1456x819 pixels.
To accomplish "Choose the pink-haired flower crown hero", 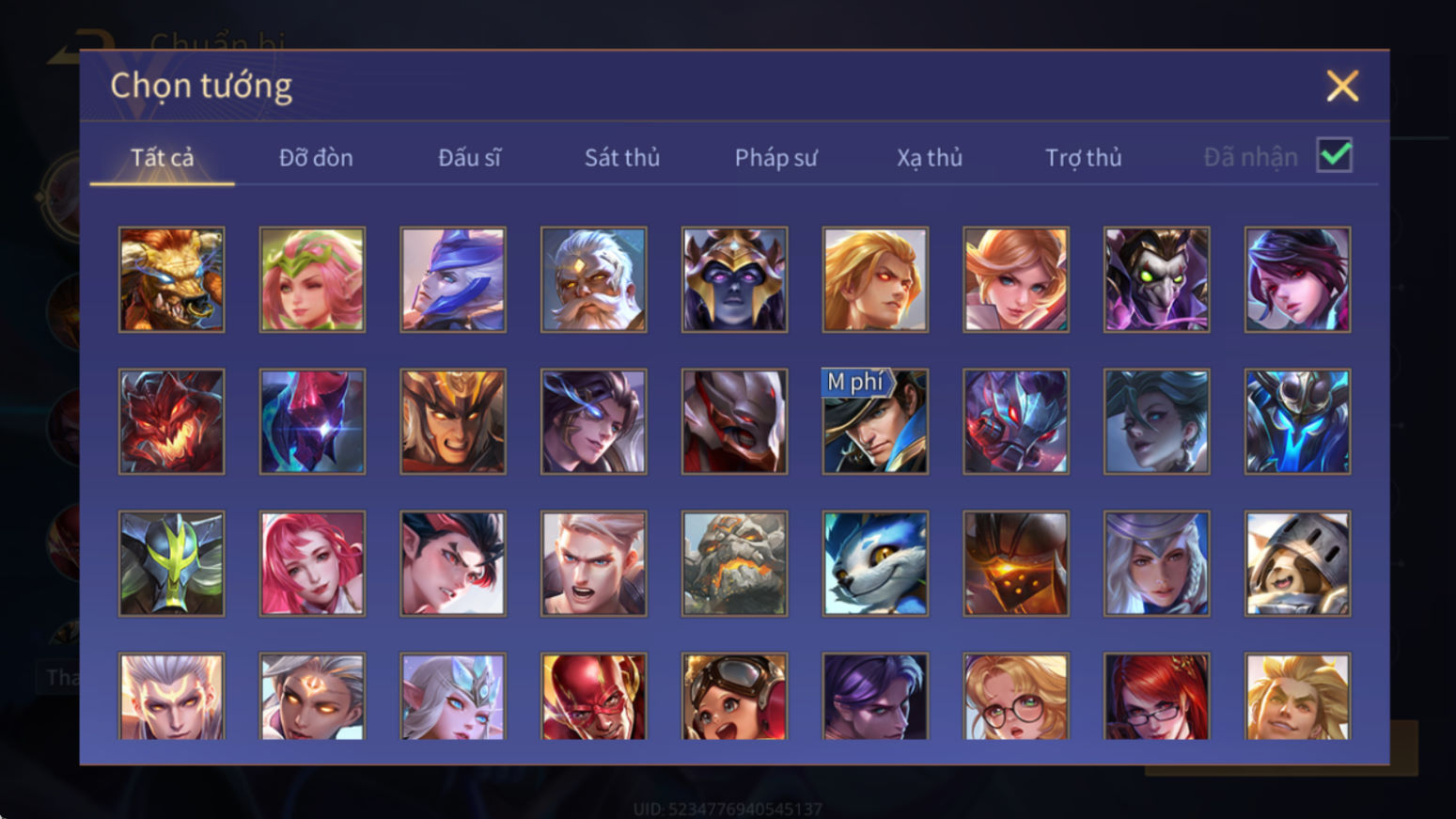I will tap(312, 279).
